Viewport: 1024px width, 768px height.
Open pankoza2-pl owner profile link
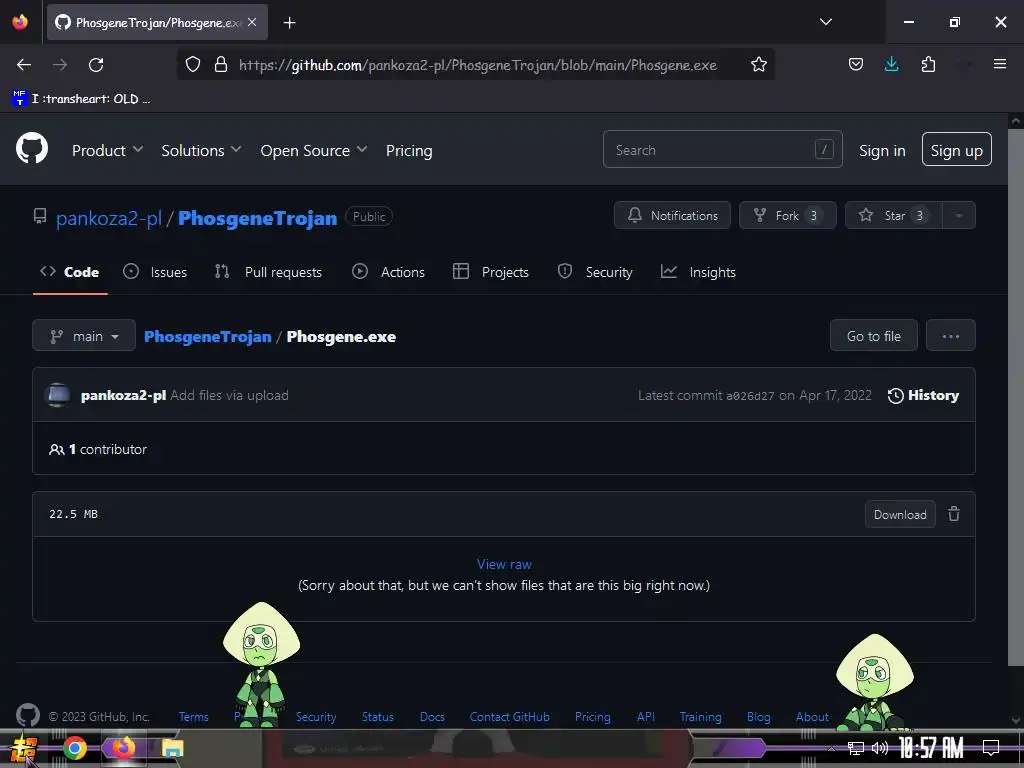coord(108,217)
